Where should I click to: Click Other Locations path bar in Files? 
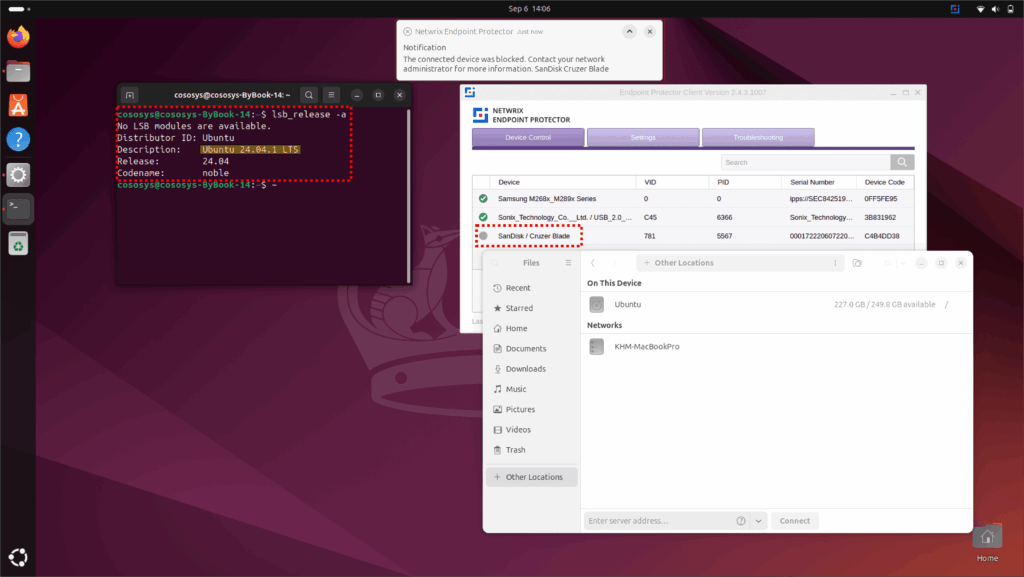click(x=732, y=263)
